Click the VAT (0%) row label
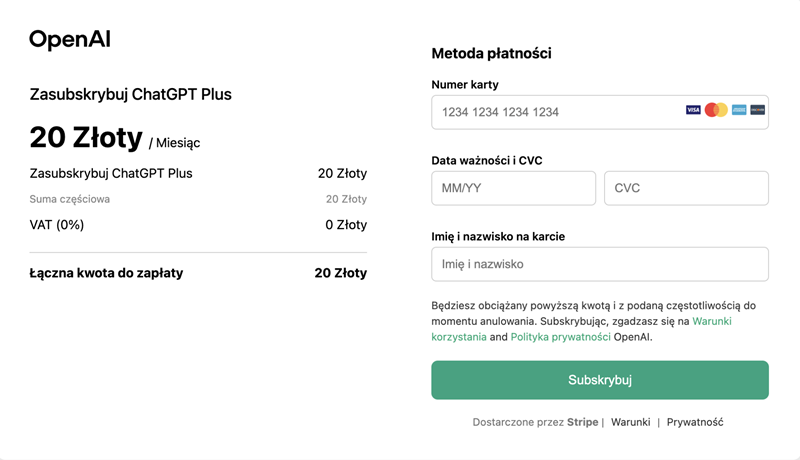This screenshot has height=460, width=800. click(57, 225)
